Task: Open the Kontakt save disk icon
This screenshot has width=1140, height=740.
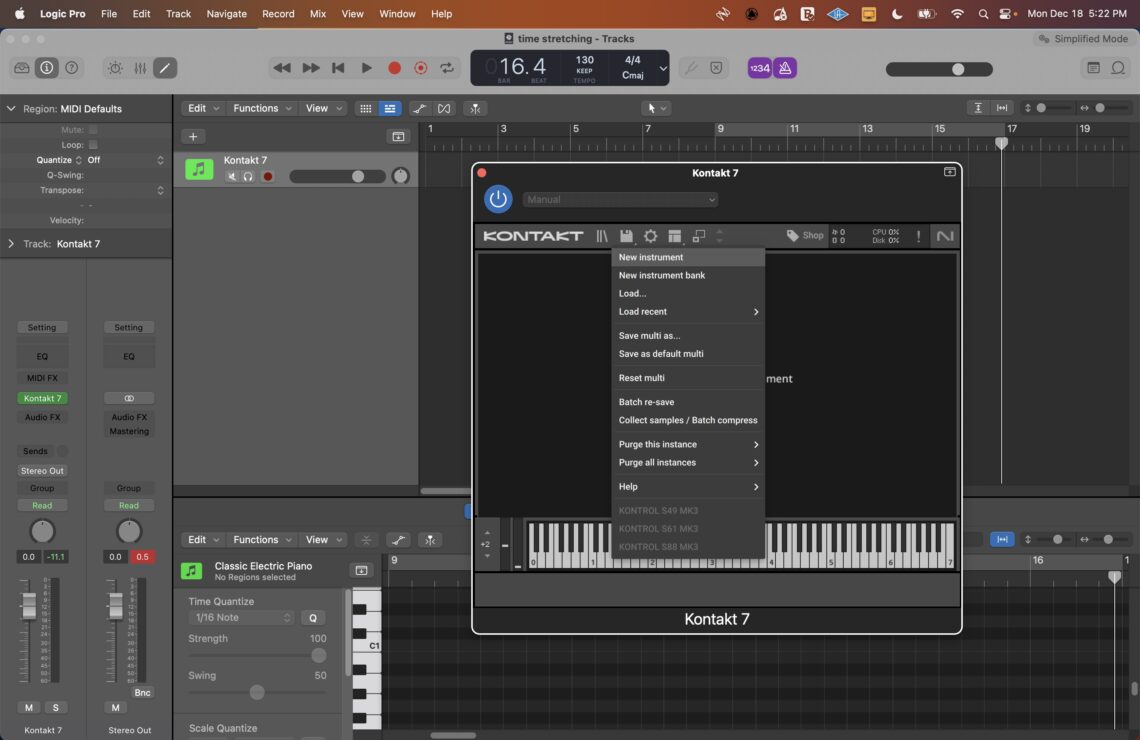Action: pos(626,235)
